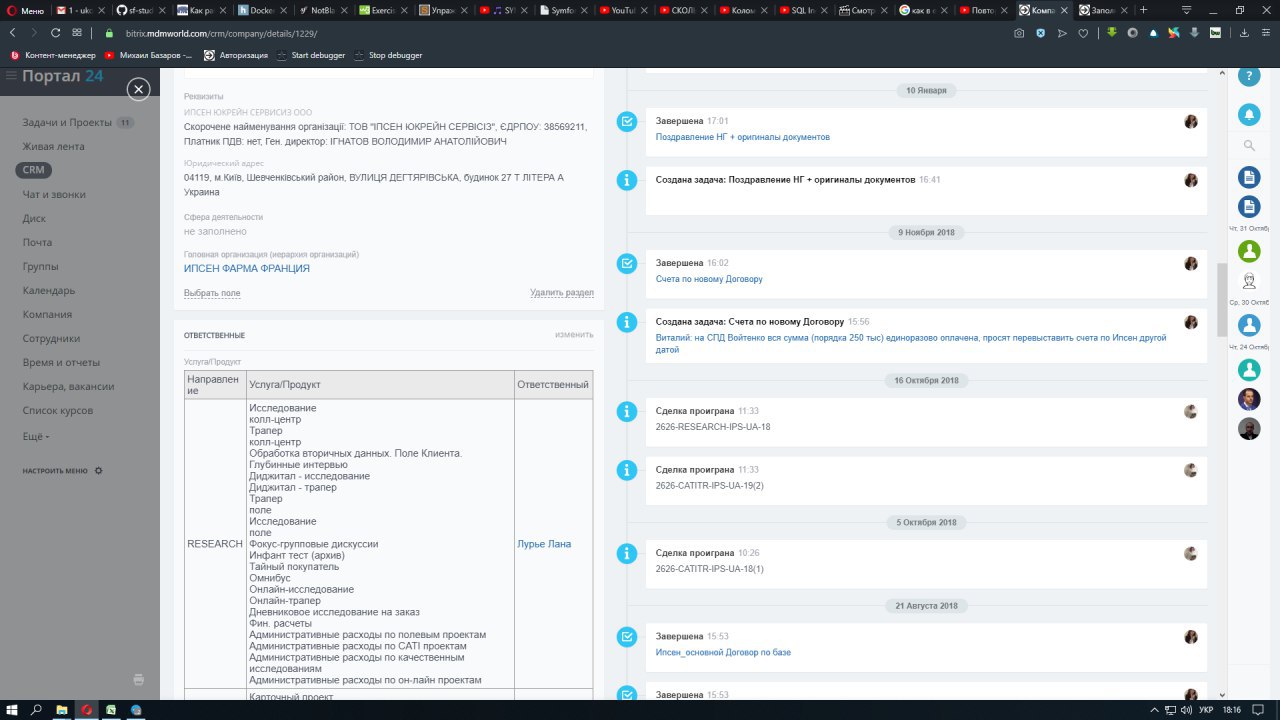Click 9 Ноября 2018 date marker
Screen dimensions: 1280x720
click(926, 232)
